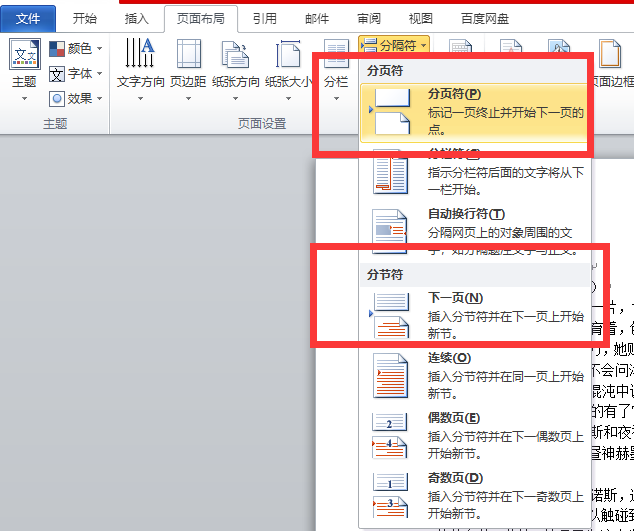Viewport: 634px width, 531px height.
Task: Click the line numbers icon beside 分隔符
Action: click(461, 47)
